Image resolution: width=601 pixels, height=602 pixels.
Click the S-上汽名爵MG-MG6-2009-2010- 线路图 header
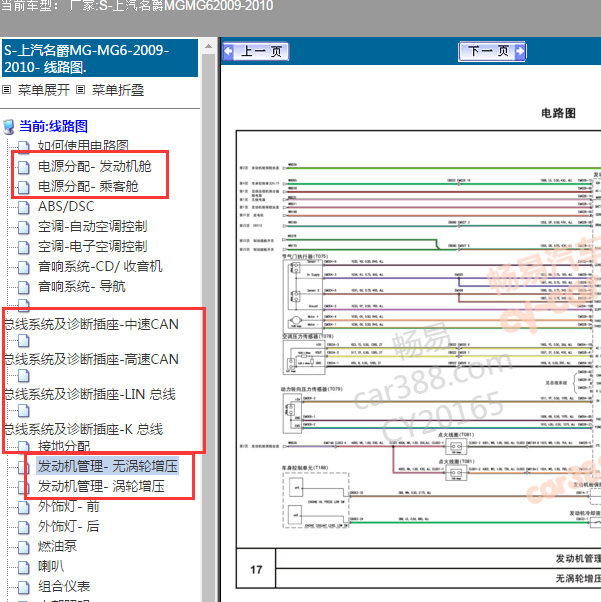100,58
